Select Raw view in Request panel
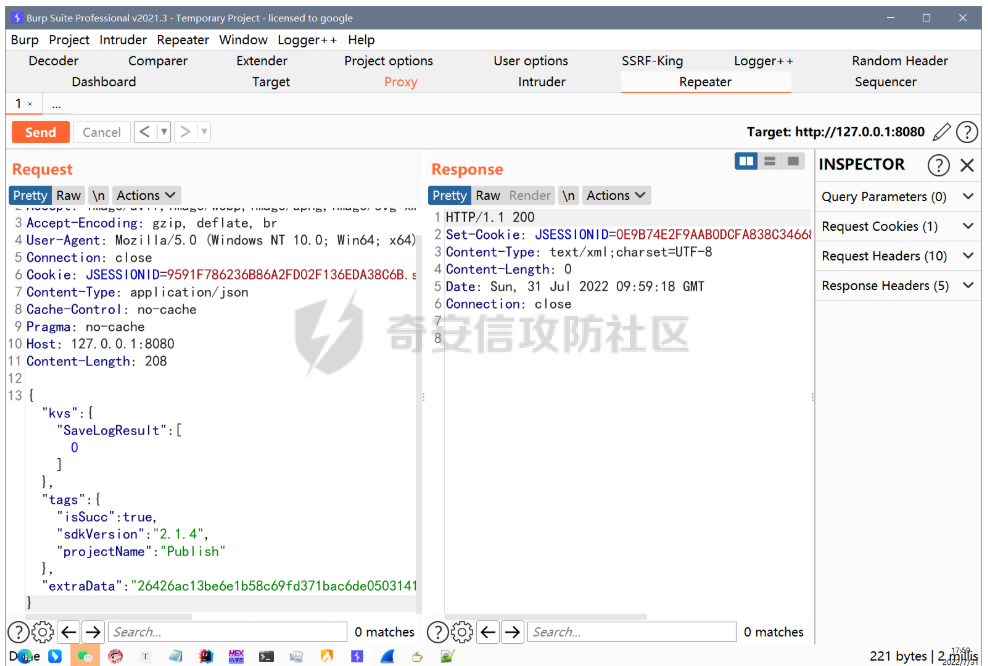 pyautogui.click(x=69, y=195)
